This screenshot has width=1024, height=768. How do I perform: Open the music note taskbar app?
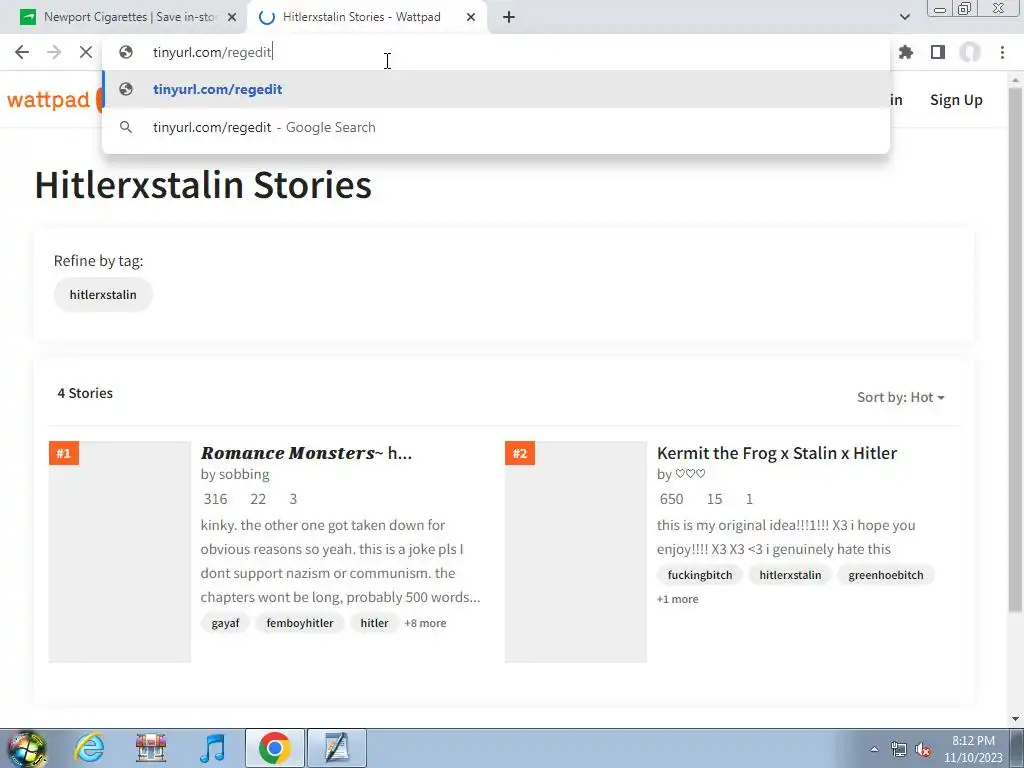[x=212, y=748]
